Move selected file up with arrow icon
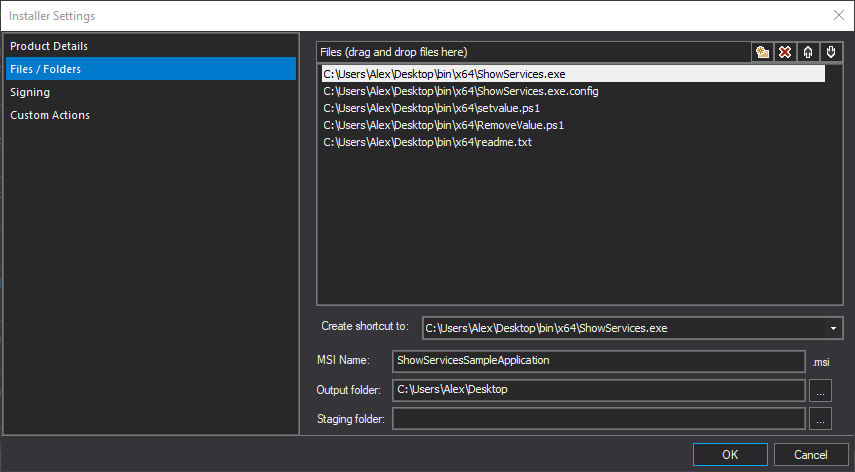This screenshot has width=855, height=472. tap(808, 52)
